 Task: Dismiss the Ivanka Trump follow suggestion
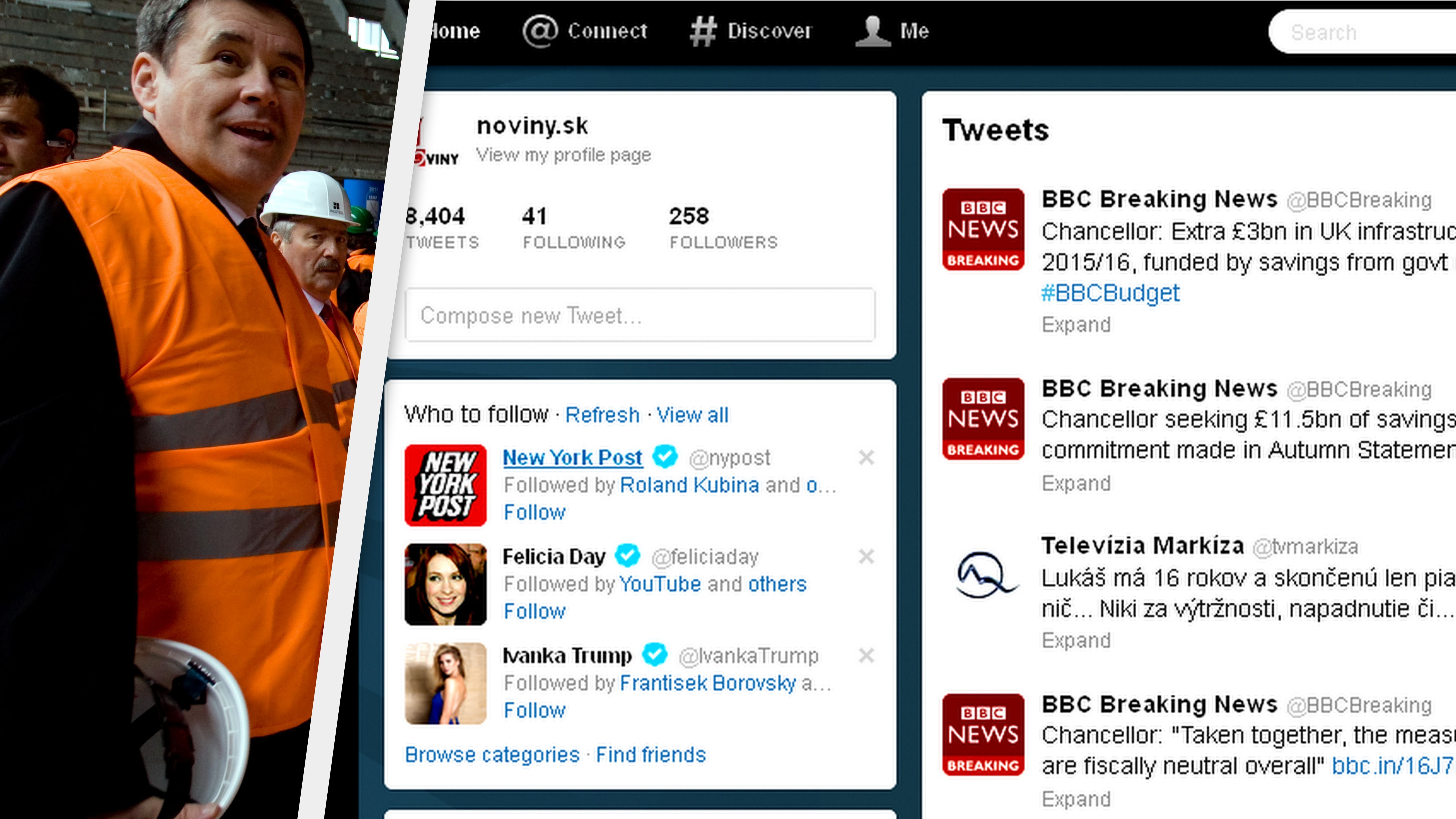[x=866, y=656]
